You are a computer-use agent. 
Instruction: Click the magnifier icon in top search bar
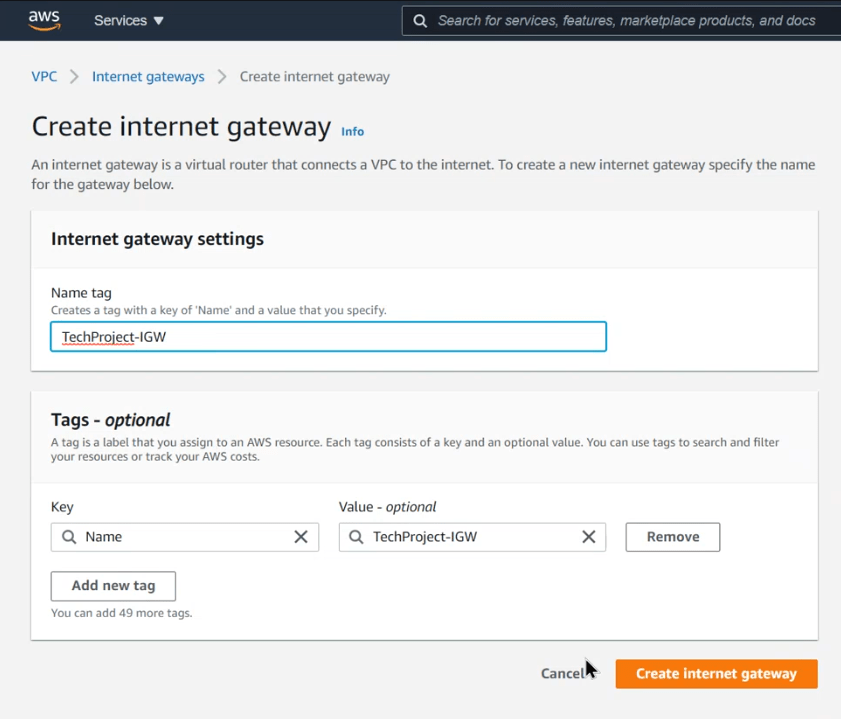point(420,21)
